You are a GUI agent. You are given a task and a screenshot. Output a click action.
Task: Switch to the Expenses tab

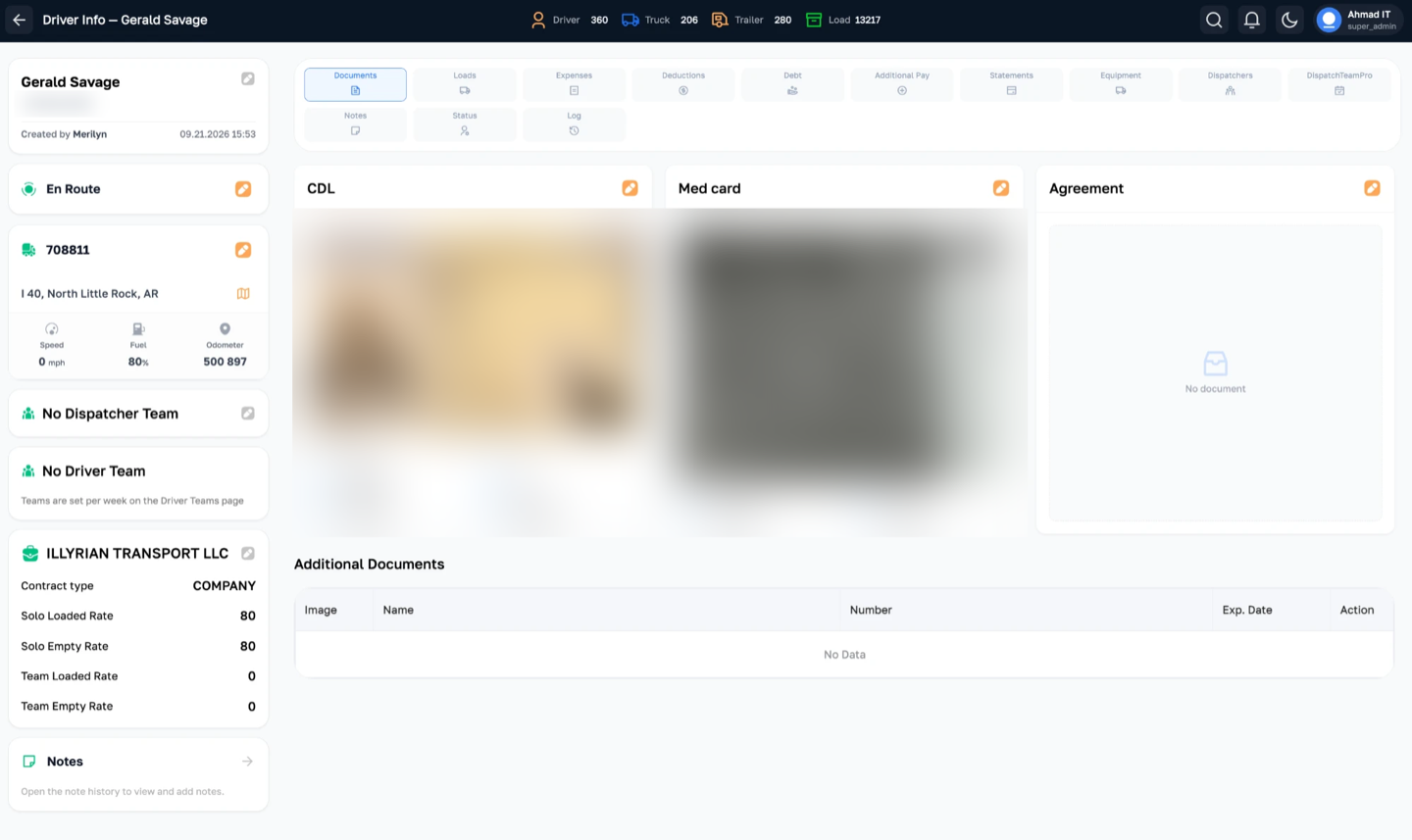pos(574,84)
